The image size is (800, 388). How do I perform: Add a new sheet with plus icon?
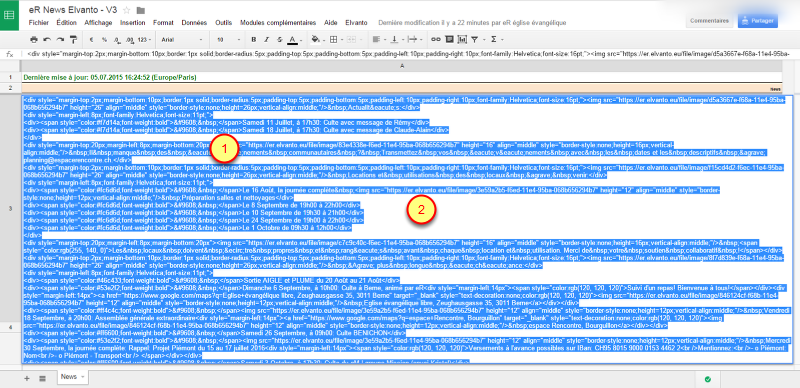(27, 378)
